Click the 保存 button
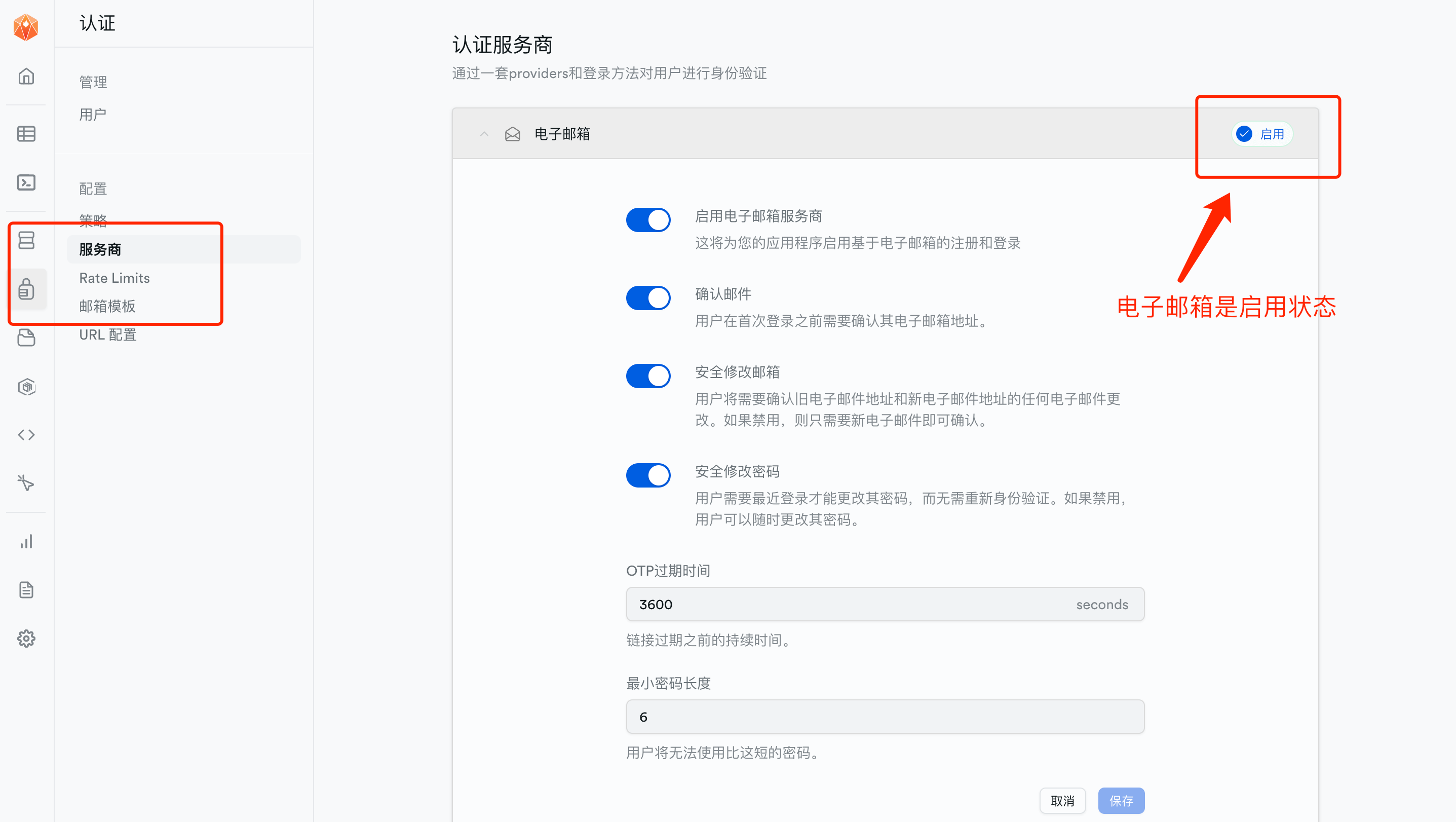This screenshot has width=1456, height=822. coord(1122,801)
